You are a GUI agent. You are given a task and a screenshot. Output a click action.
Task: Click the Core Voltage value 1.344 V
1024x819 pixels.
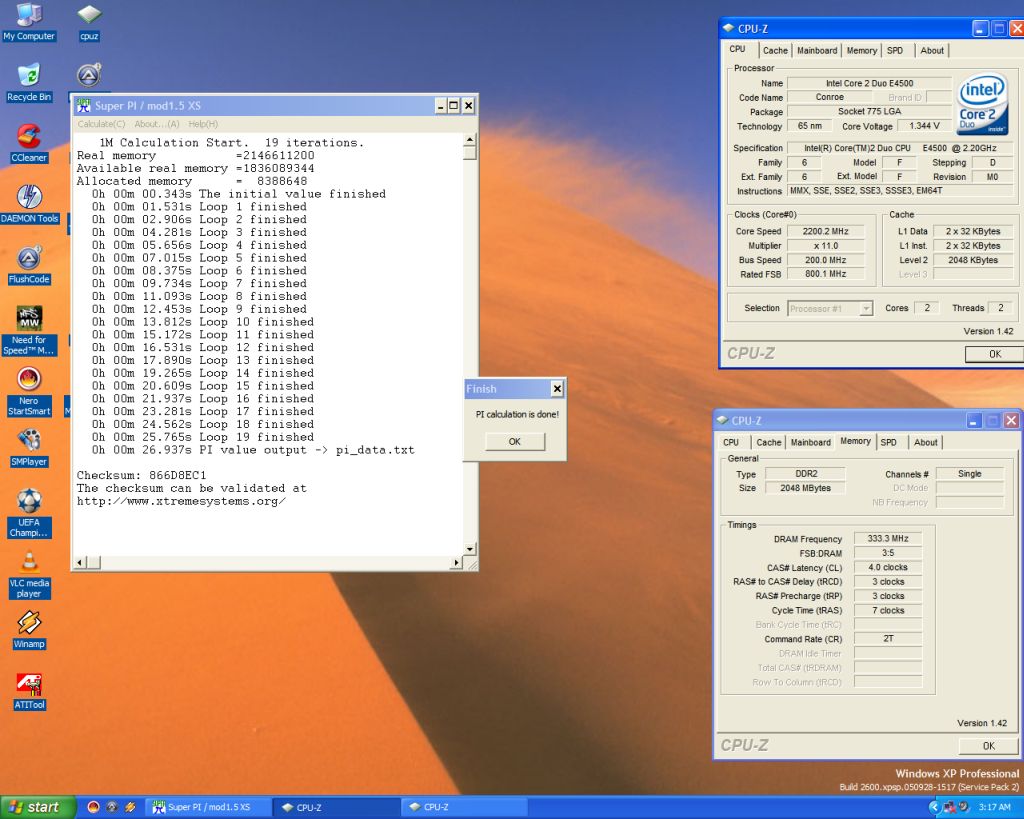click(x=923, y=126)
